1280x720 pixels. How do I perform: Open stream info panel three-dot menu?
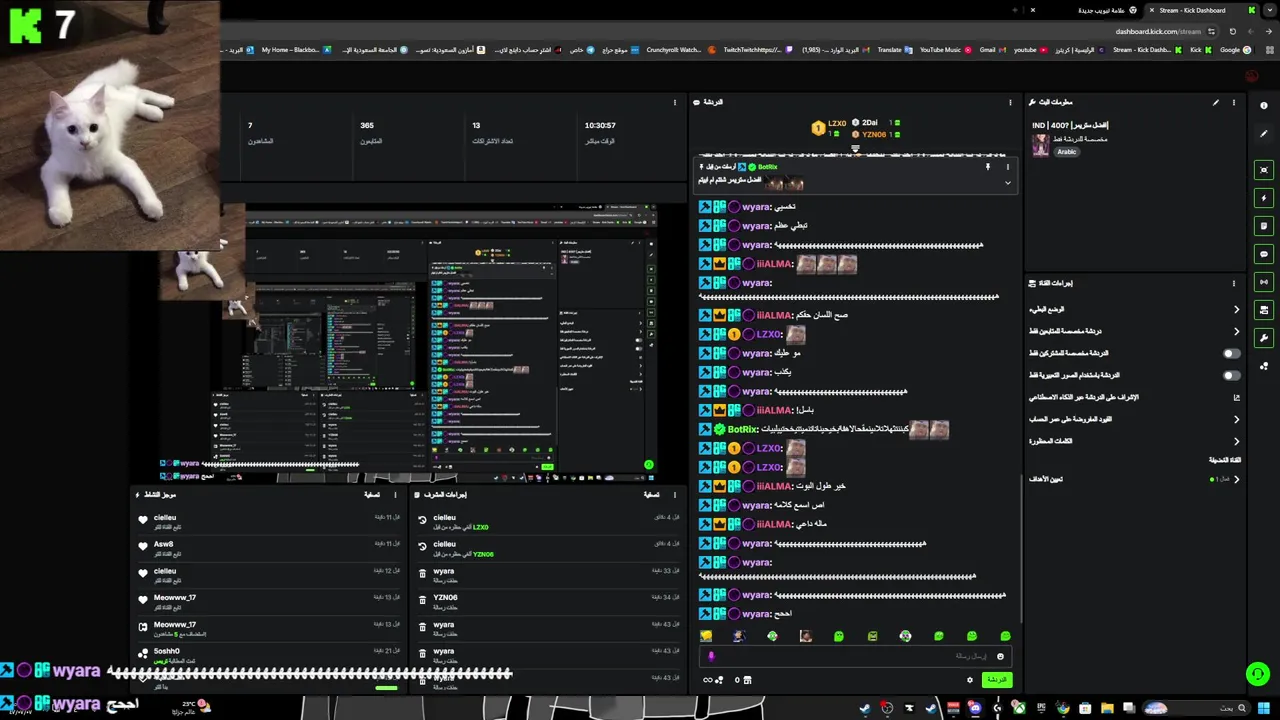point(1233,102)
